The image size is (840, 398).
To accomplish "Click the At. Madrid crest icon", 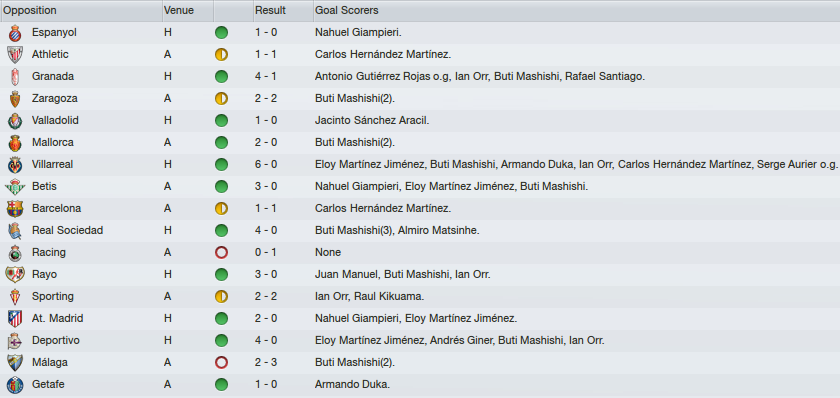I will [14, 319].
